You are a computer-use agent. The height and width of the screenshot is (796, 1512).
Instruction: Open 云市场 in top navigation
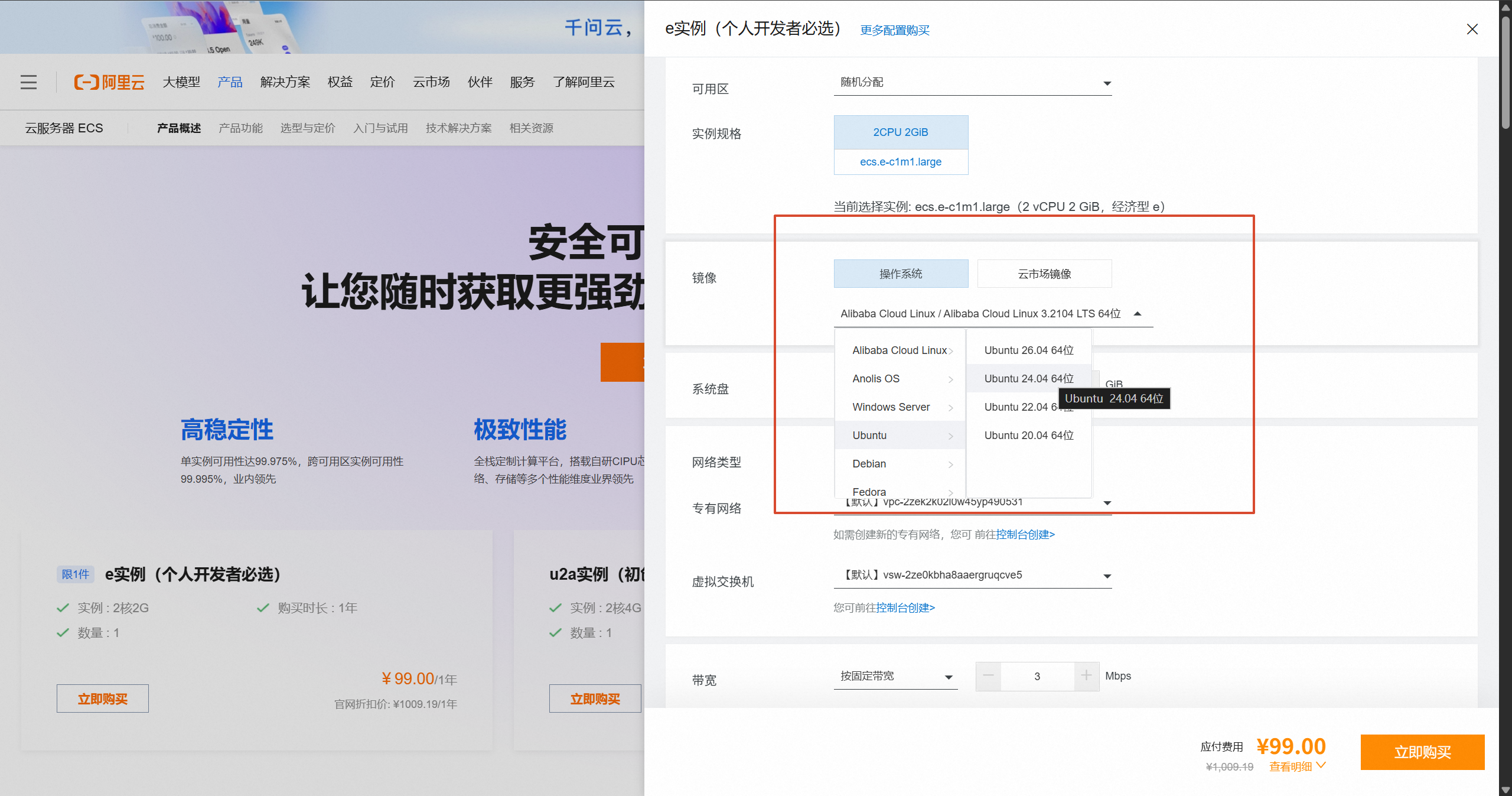(431, 82)
